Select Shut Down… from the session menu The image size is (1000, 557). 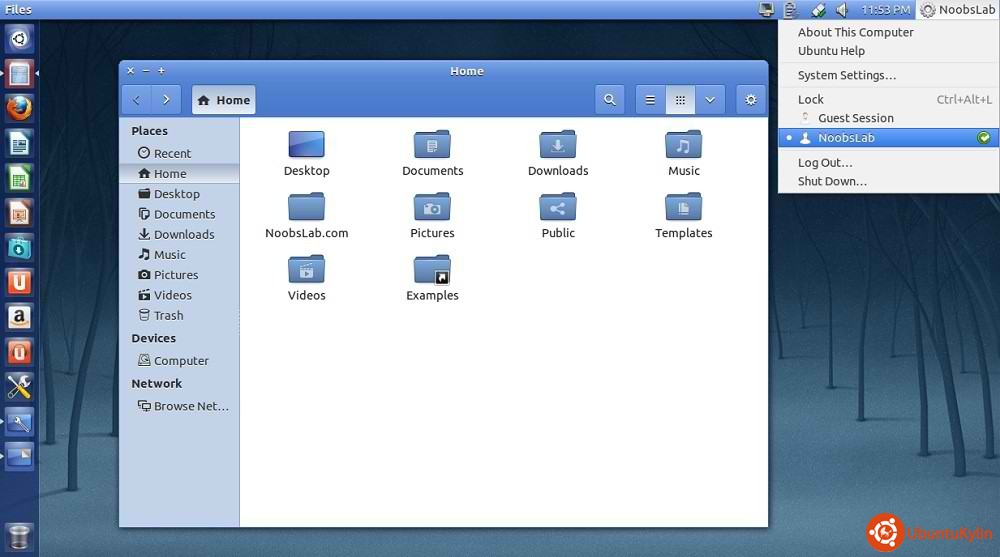click(x=832, y=181)
